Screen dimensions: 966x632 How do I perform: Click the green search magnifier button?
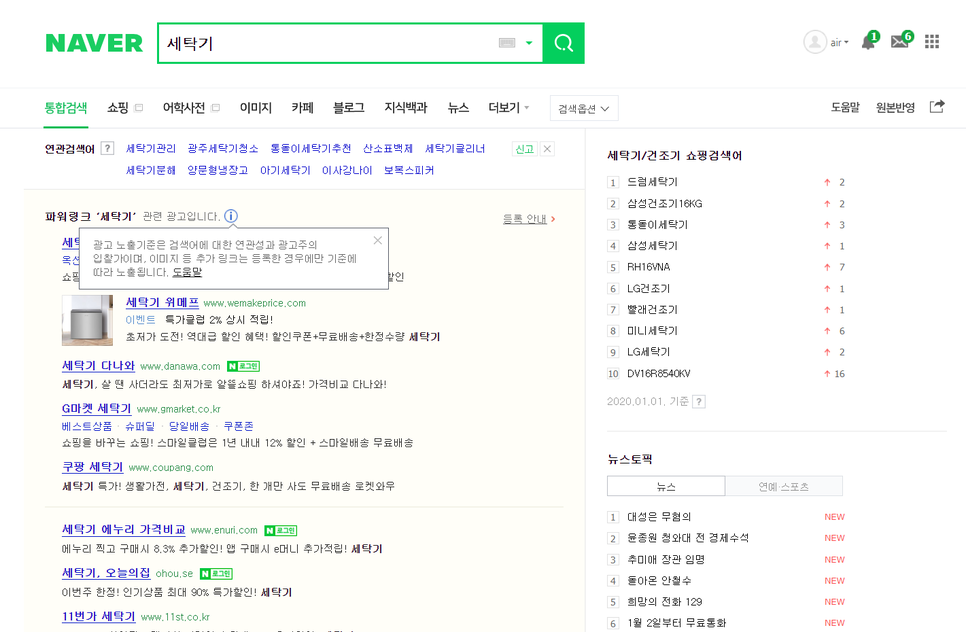click(563, 43)
